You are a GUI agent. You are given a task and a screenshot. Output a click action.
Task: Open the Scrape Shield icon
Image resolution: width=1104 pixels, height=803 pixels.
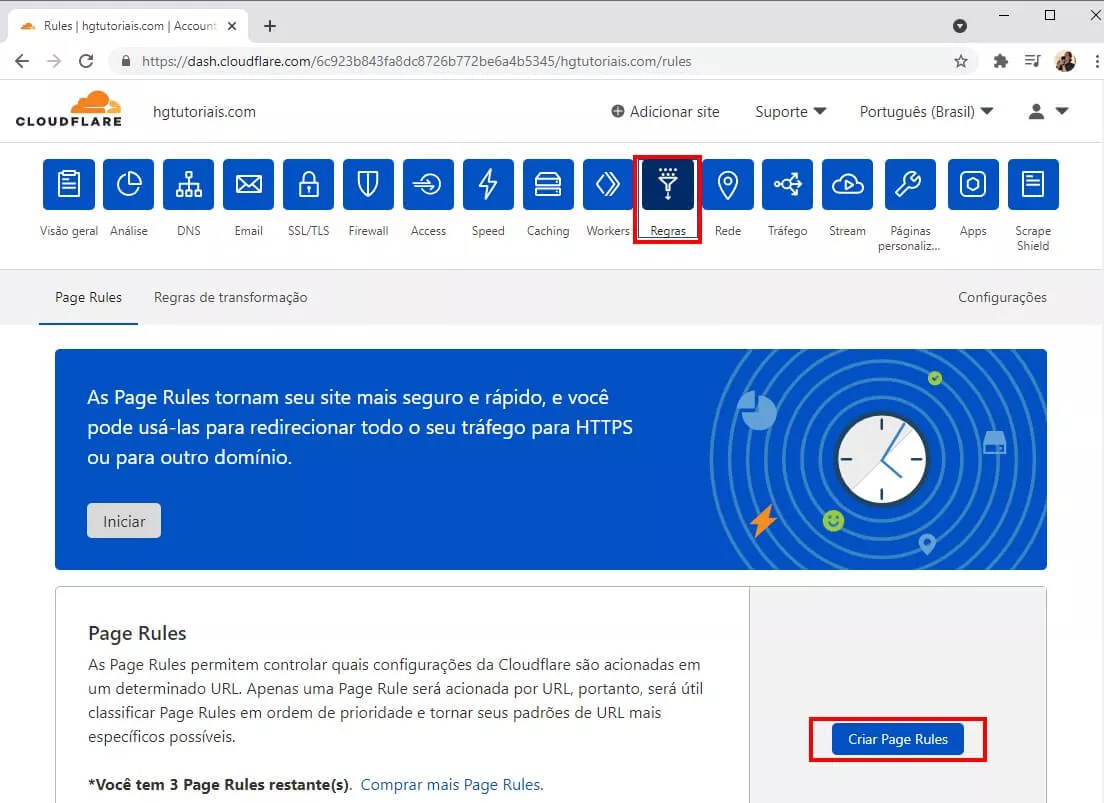point(1033,185)
